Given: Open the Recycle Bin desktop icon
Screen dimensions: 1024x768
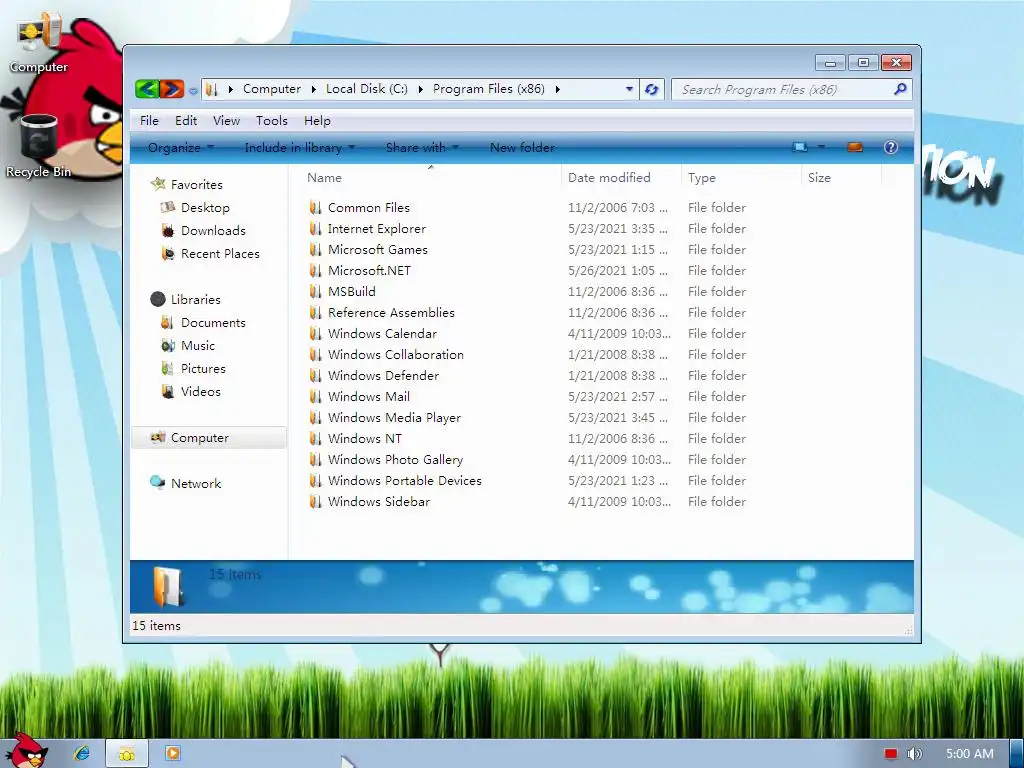Looking at the screenshot, I should point(39,146).
